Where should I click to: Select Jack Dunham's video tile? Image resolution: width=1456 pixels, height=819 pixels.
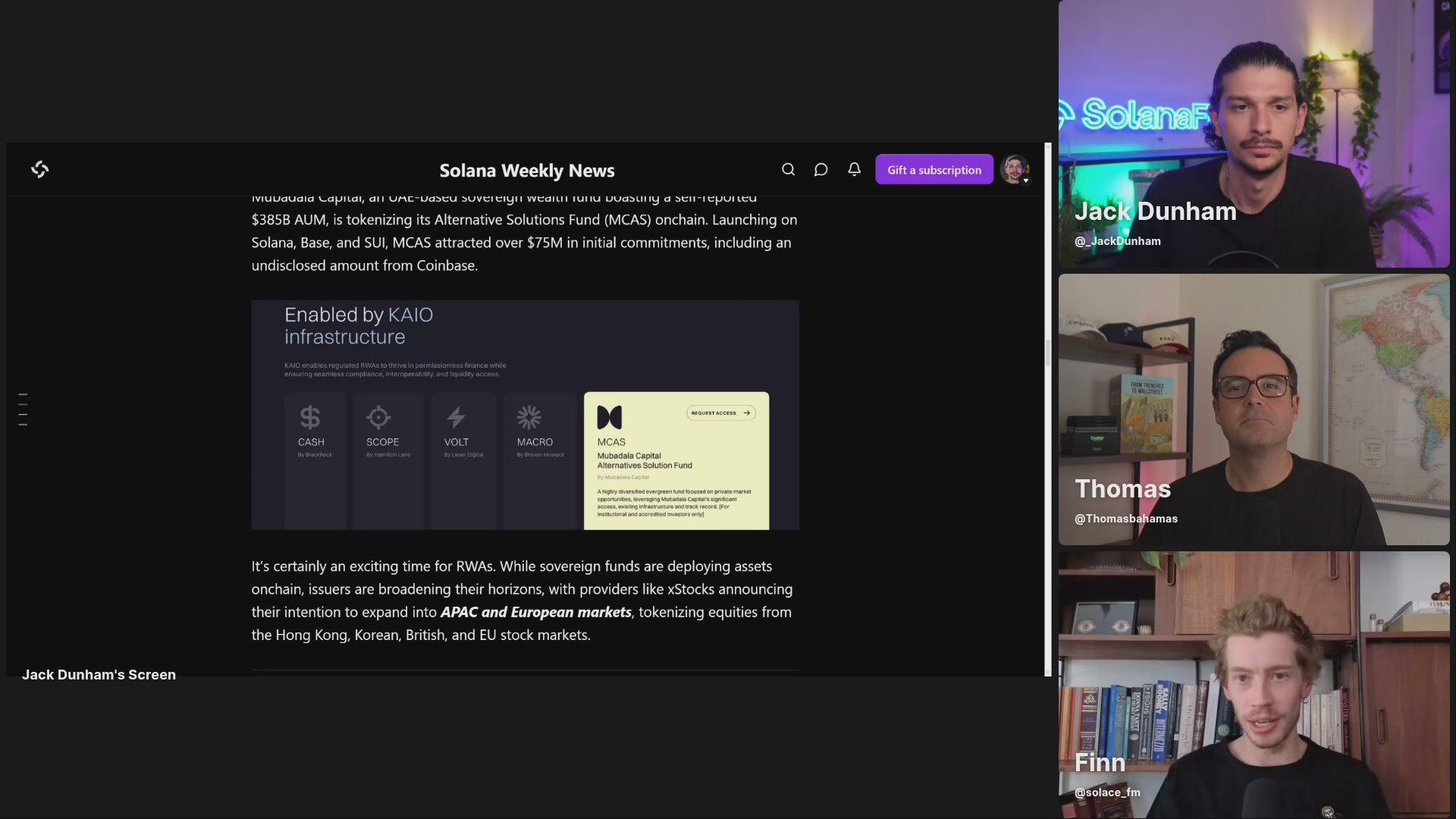click(1254, 133)
